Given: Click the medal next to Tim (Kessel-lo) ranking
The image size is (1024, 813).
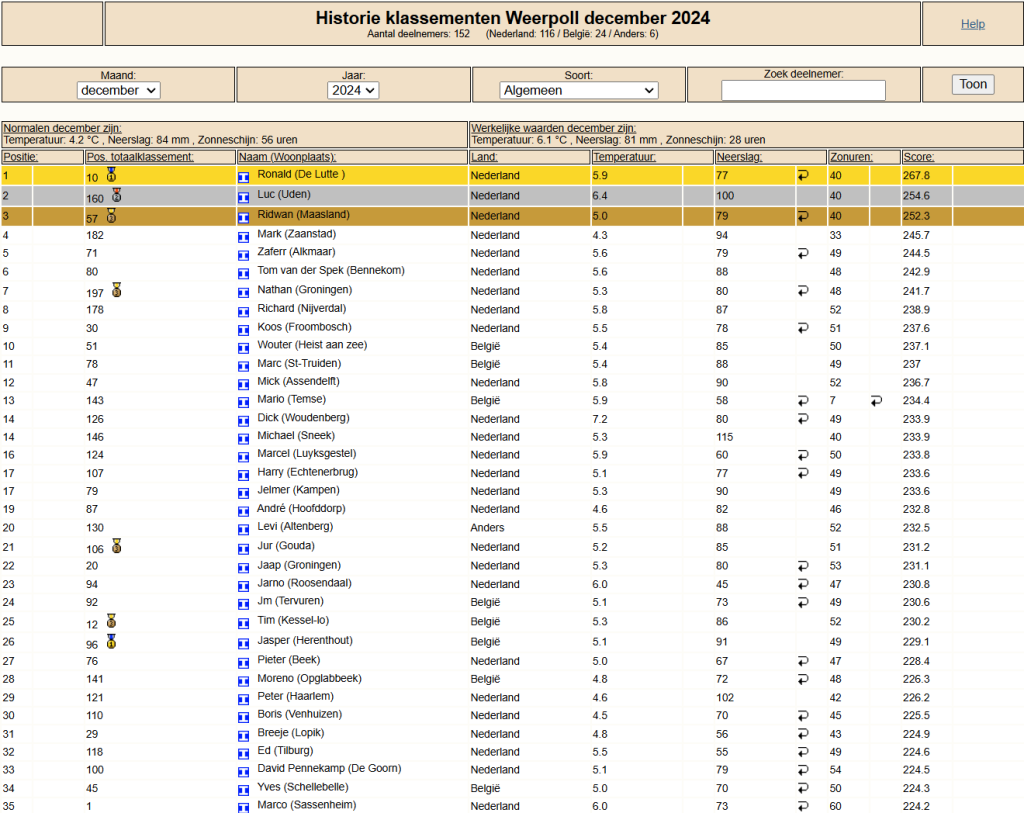Looking at the screenshot, I should [111, 621].
